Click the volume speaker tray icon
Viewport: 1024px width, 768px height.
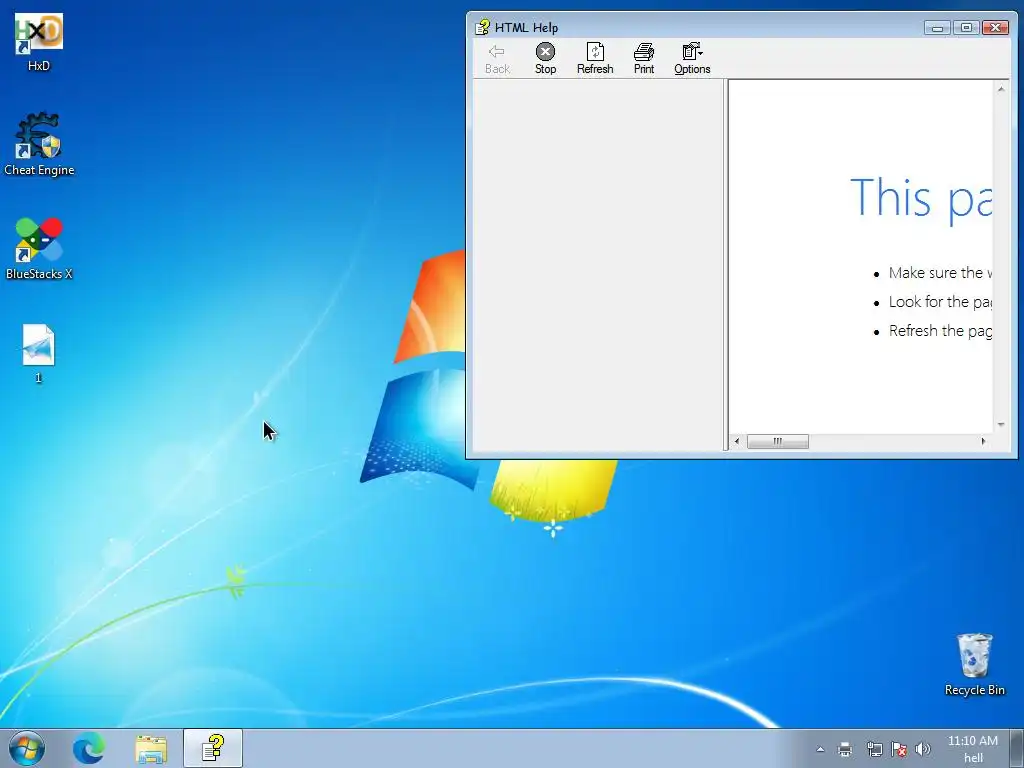coord(923,749)
